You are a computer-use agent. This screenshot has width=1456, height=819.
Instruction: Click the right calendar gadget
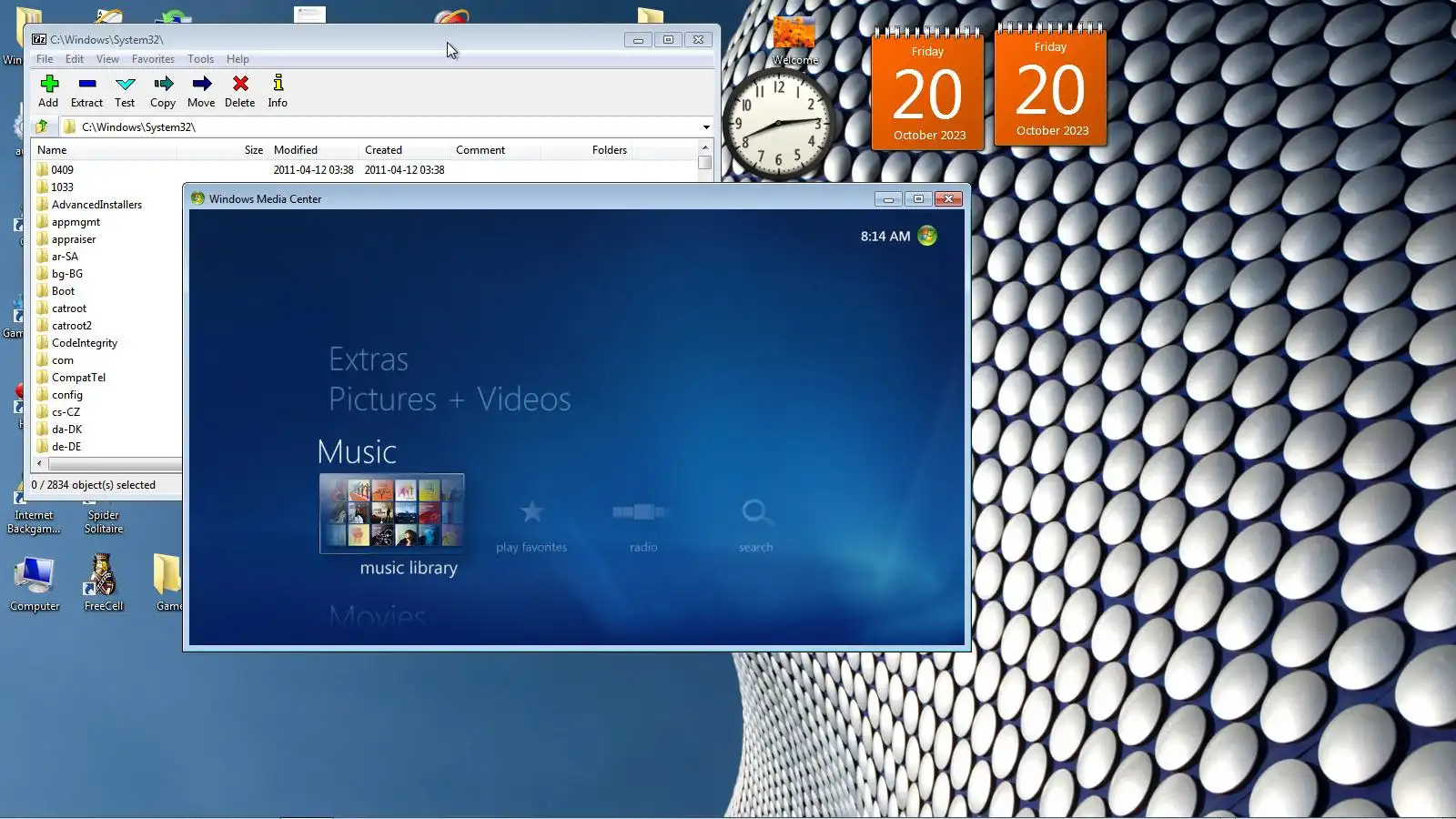coord(1051,85)
